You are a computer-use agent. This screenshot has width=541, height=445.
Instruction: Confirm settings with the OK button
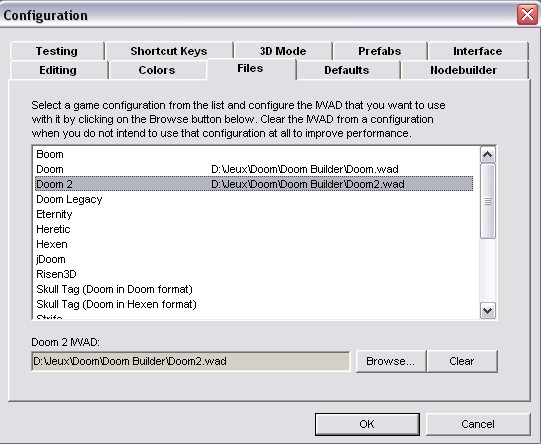click(x=367, y=424)
